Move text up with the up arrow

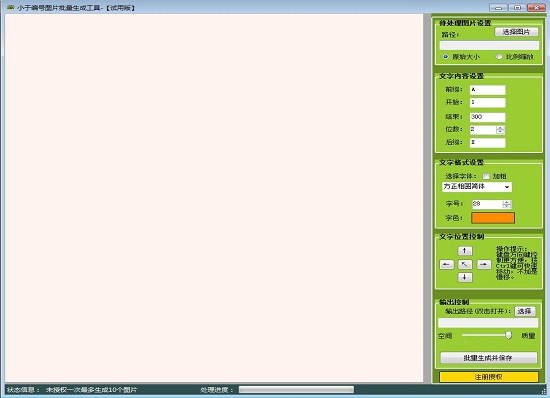coord(465,251)
